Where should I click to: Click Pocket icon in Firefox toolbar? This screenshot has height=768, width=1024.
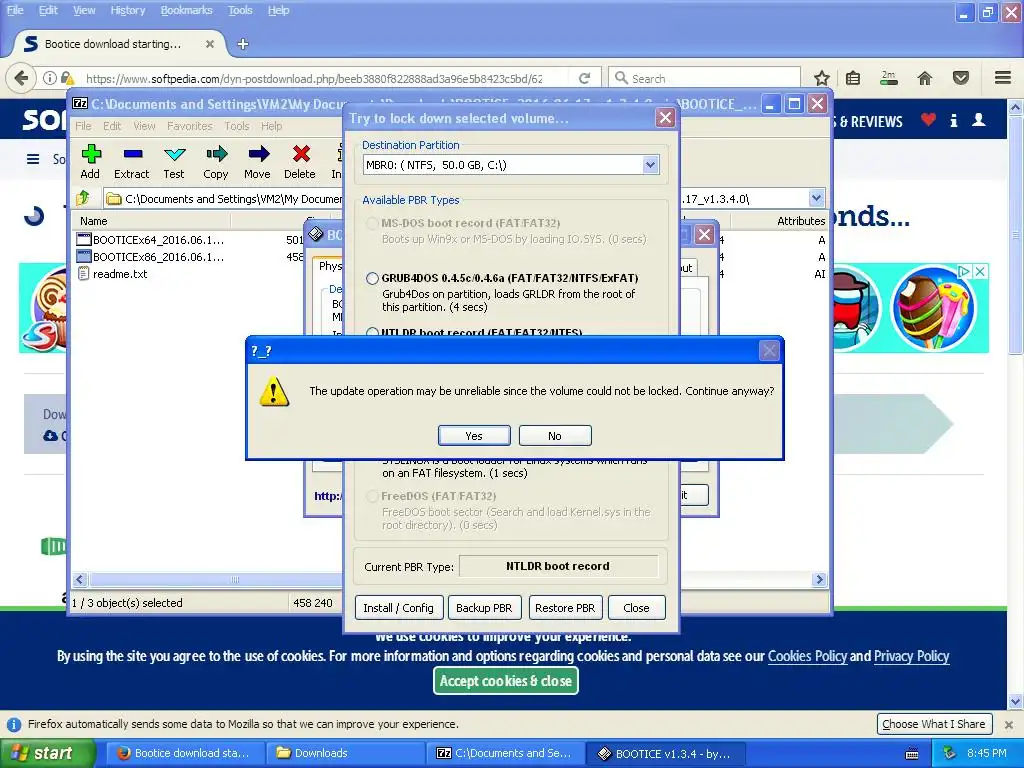click(x=961, y=78)
